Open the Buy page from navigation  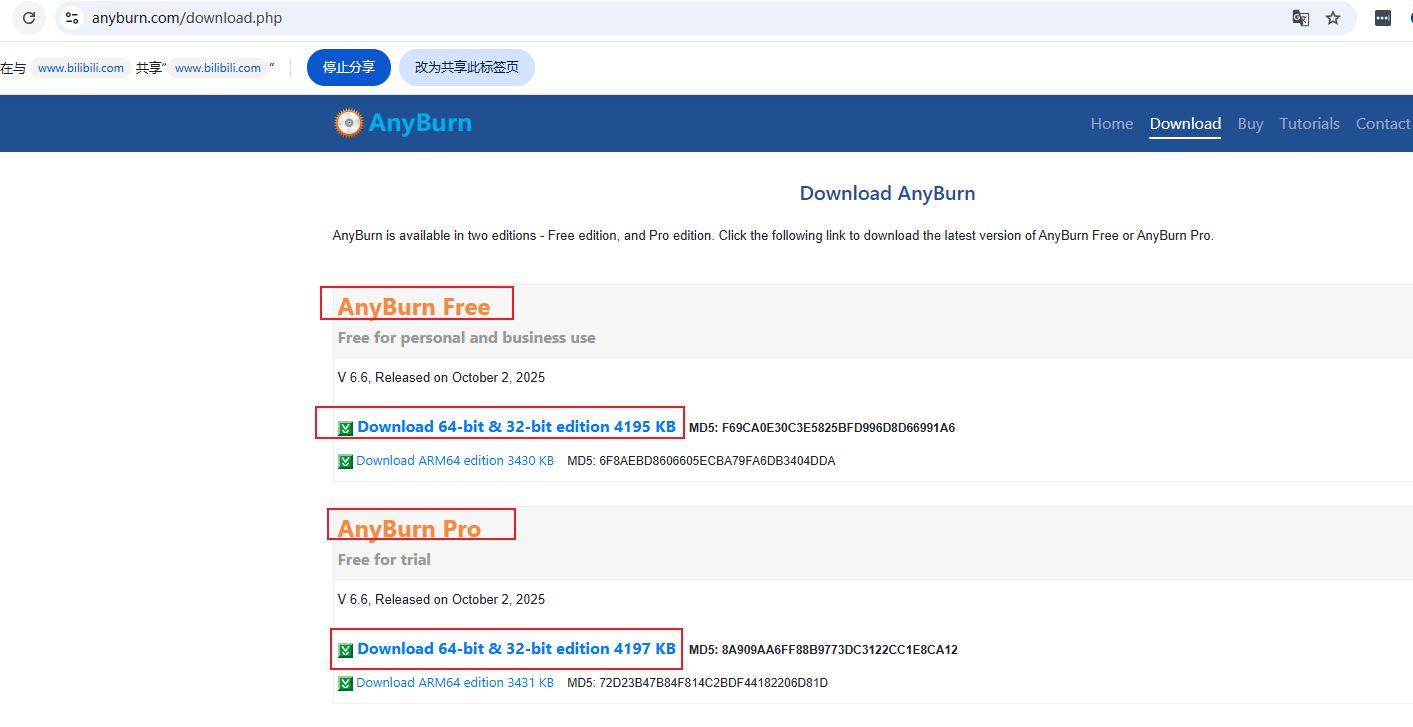pos(1250,124)
